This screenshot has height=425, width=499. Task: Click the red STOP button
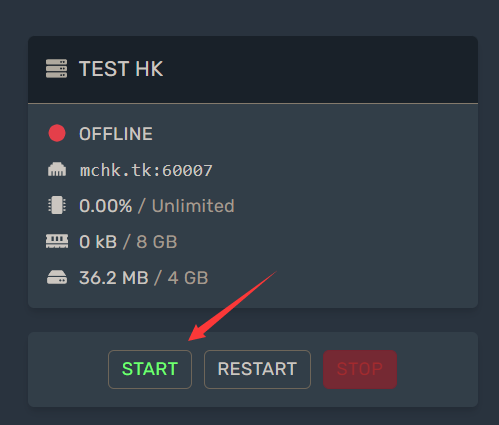click(360, 369)
